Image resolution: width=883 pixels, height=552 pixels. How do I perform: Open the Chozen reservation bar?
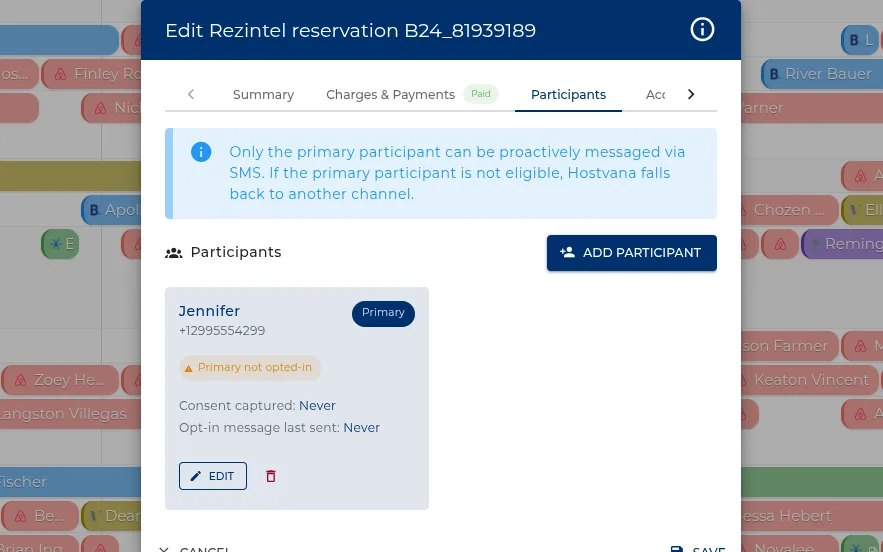(x=789, y=210)
